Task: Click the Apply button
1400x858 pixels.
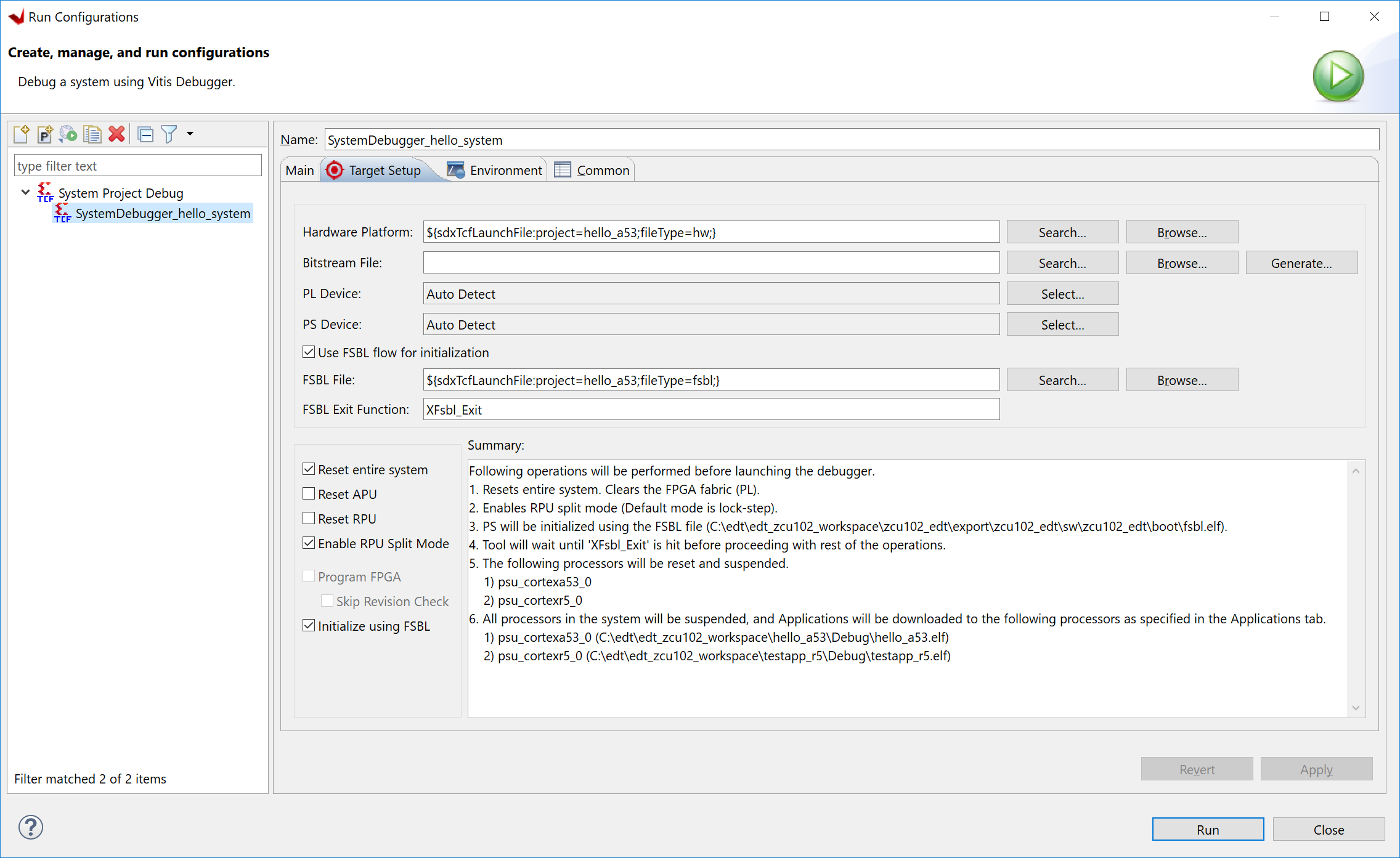Action: 1316,769
